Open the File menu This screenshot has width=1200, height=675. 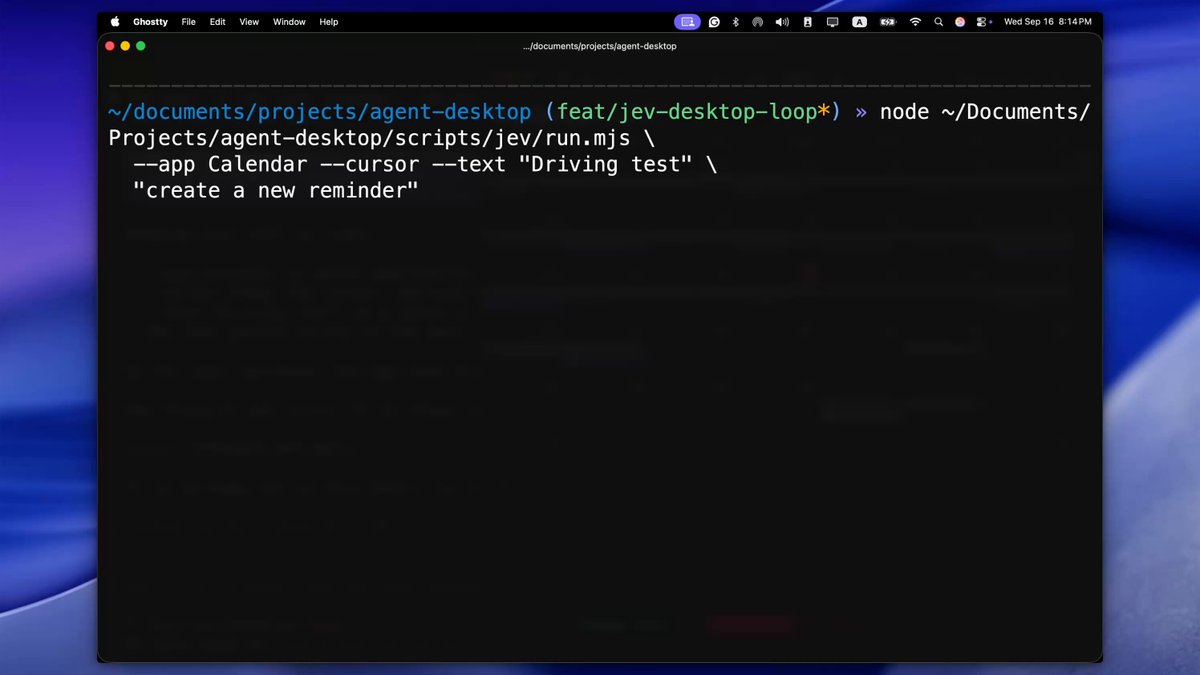coord(188,22)
